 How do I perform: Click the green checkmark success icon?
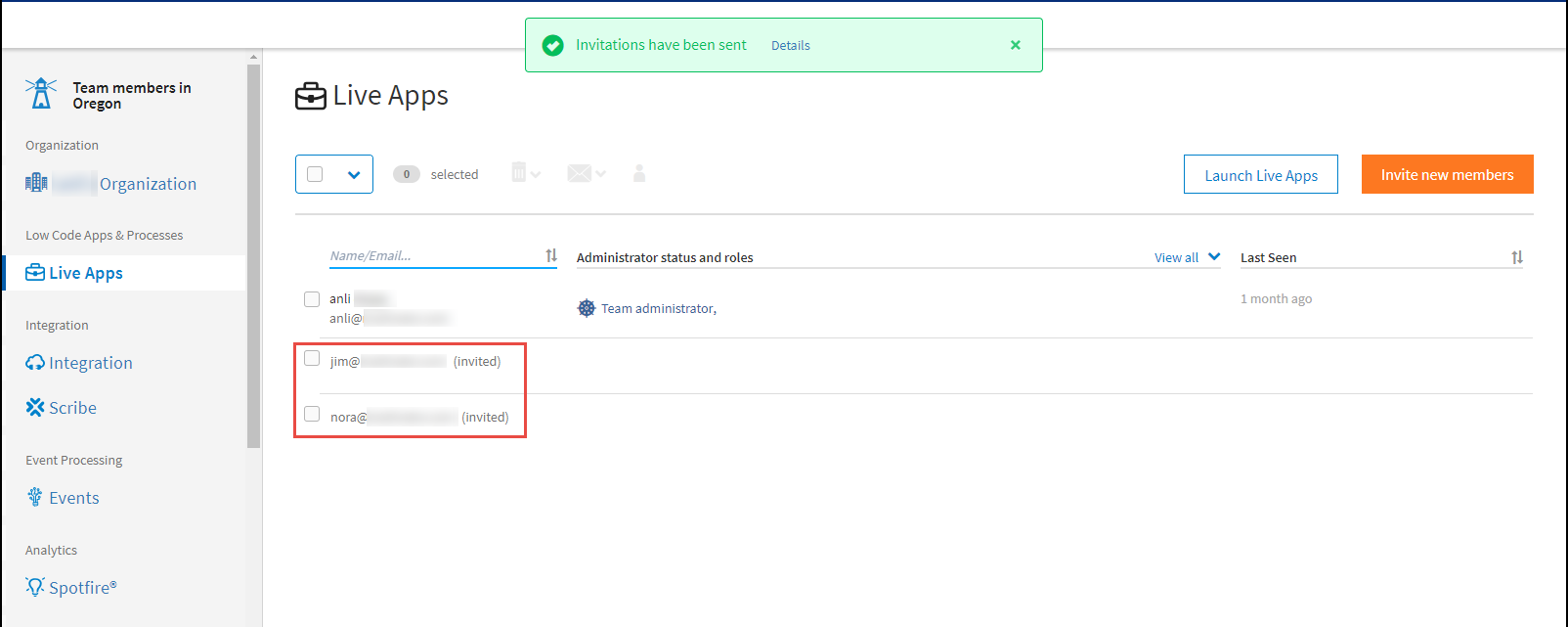pyautogui.click(x=553, y=45)
